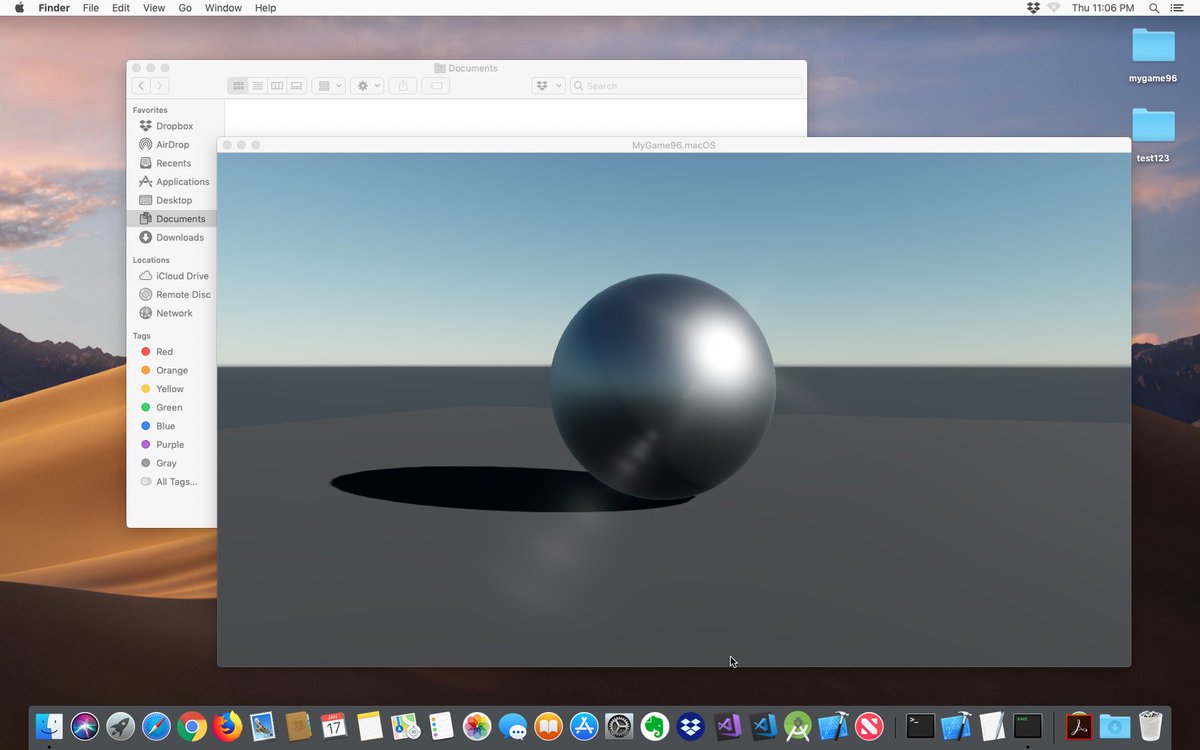
Task: Open Recents in the Finder sidebar
Action: [x=172, y=163]
